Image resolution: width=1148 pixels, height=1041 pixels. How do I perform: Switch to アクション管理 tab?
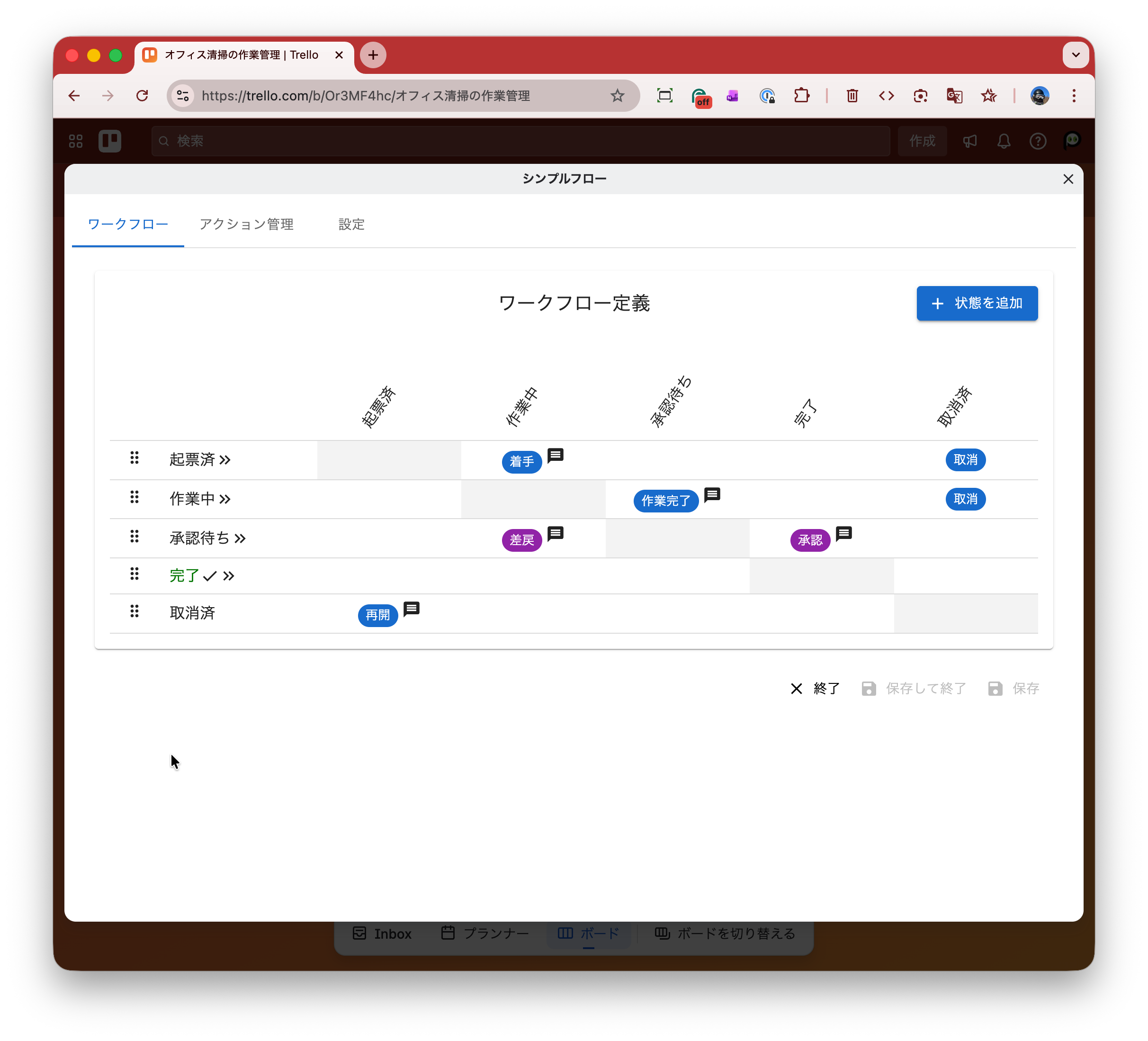pyautogui.click(x=247, y=224)
